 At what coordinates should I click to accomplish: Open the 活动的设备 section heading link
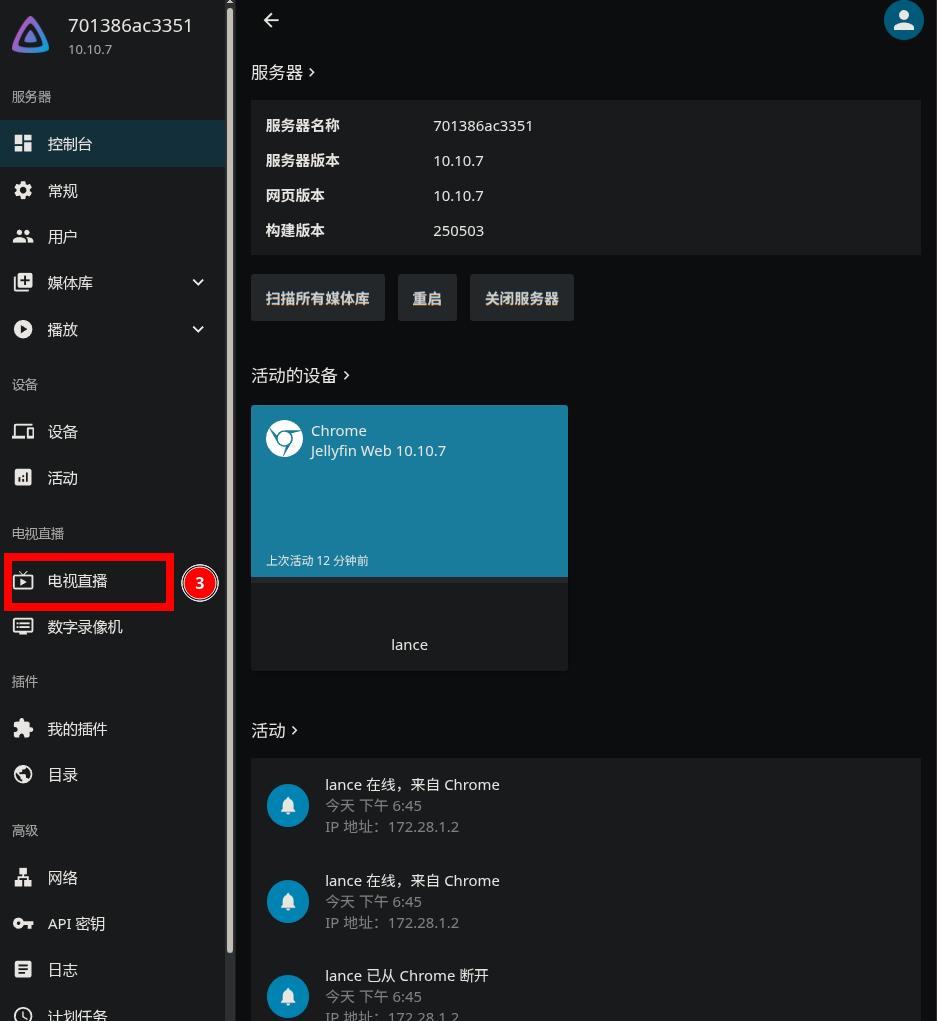point(300,376)
